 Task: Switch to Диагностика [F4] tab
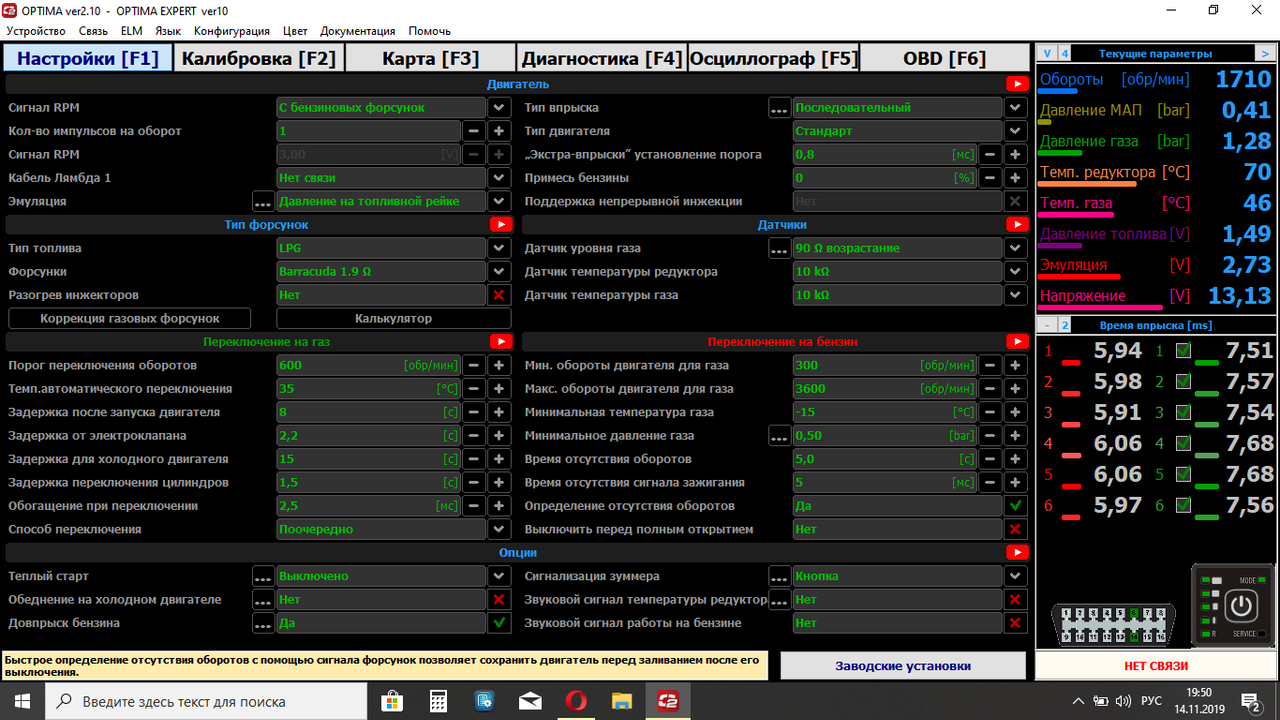pos(602,58)
